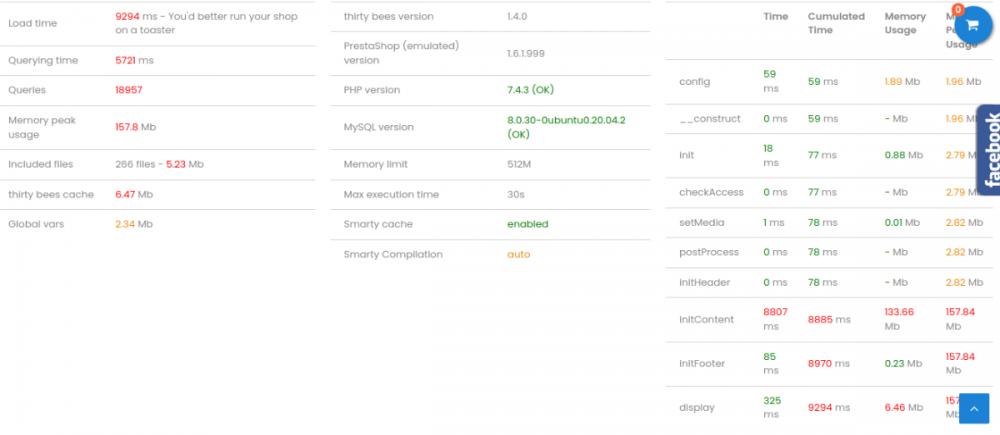Select the Memory limit 512M value
The width and height of the screenshot is (1000, 435).
pos(519,164)
